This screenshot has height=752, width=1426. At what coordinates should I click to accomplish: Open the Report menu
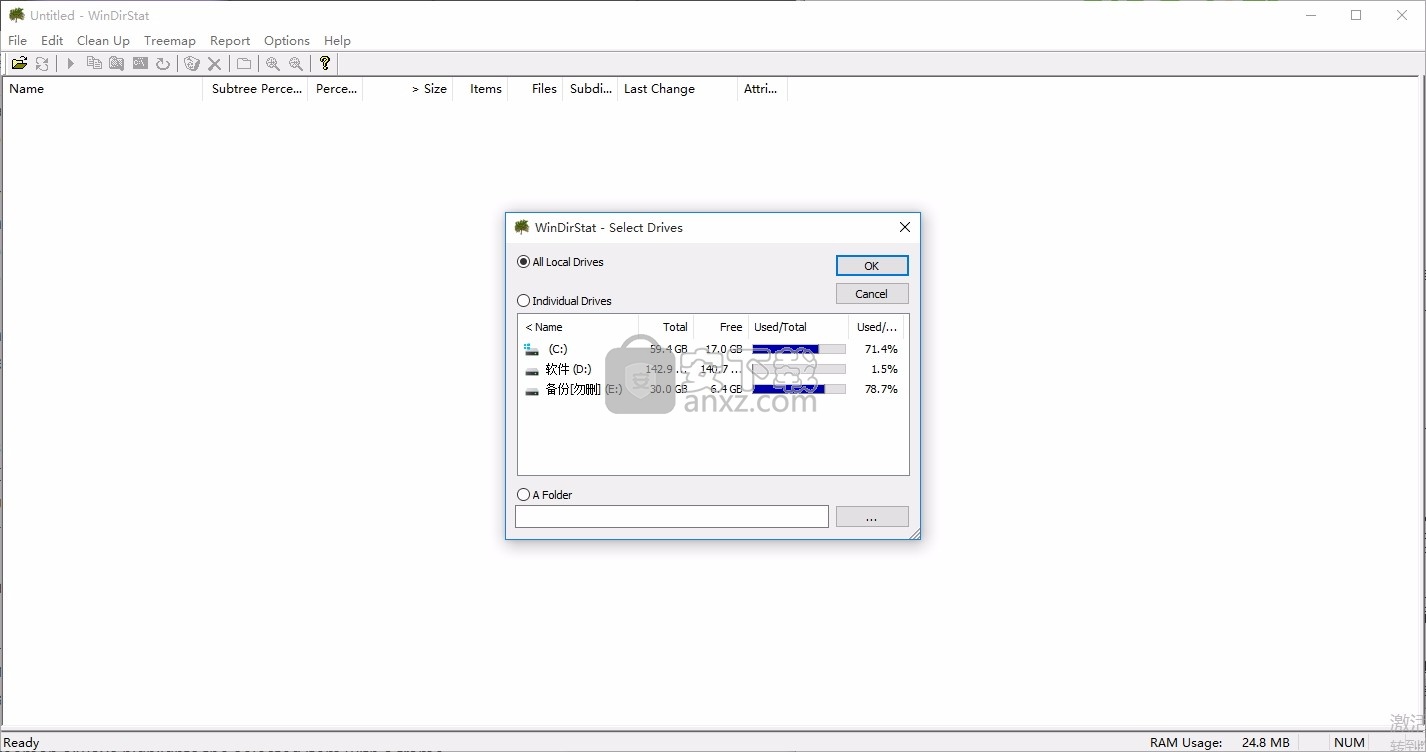[230, 41]
